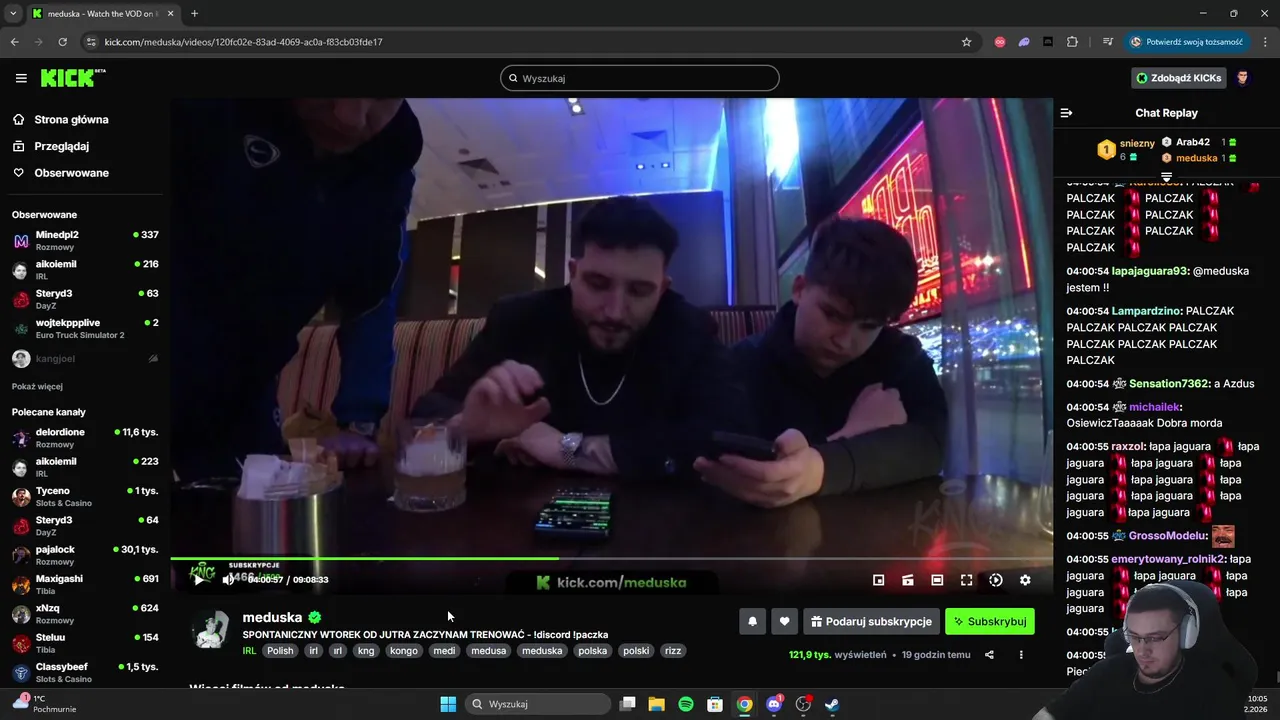Reload the page
Viewport: 1280px width, 720px height.
click(x=62, y=42)
